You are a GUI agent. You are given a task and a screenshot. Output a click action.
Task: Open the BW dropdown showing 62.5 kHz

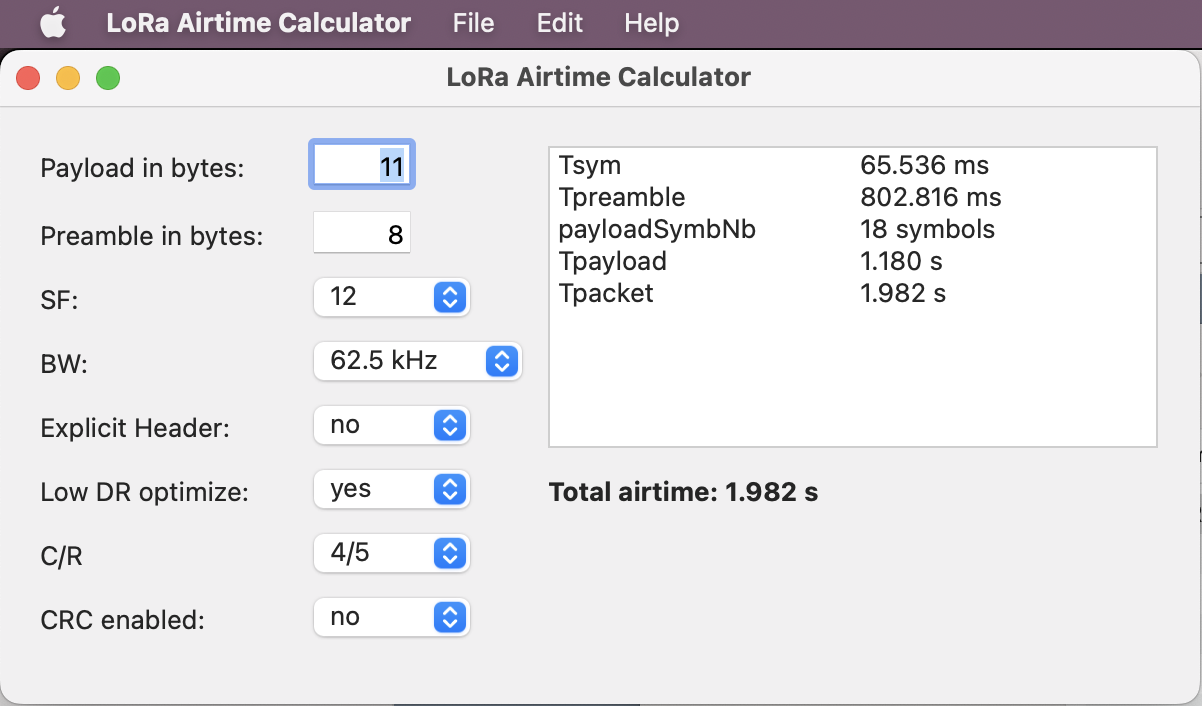click(x=417, y=361)
